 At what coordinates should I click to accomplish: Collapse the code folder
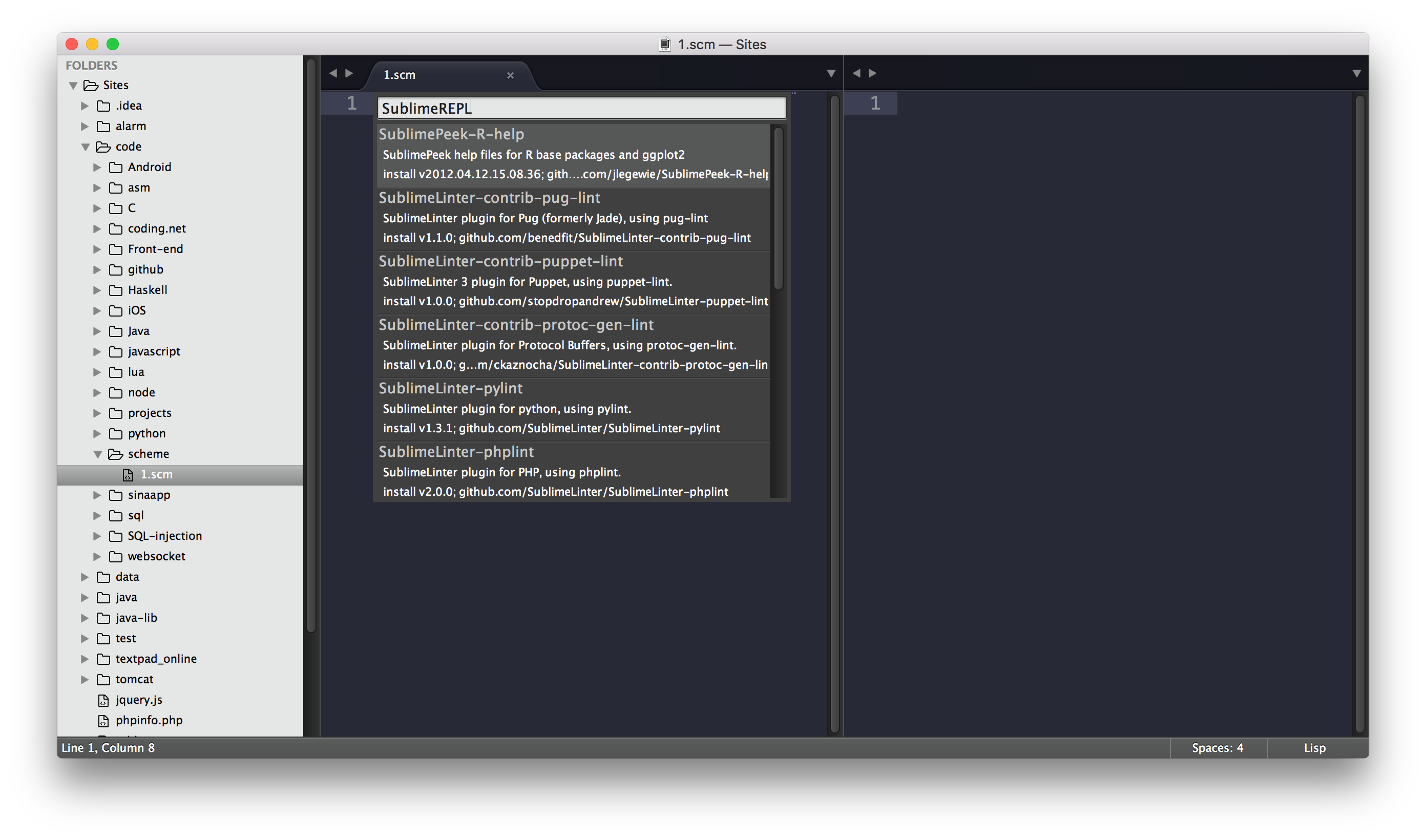[x=86, y=147]
